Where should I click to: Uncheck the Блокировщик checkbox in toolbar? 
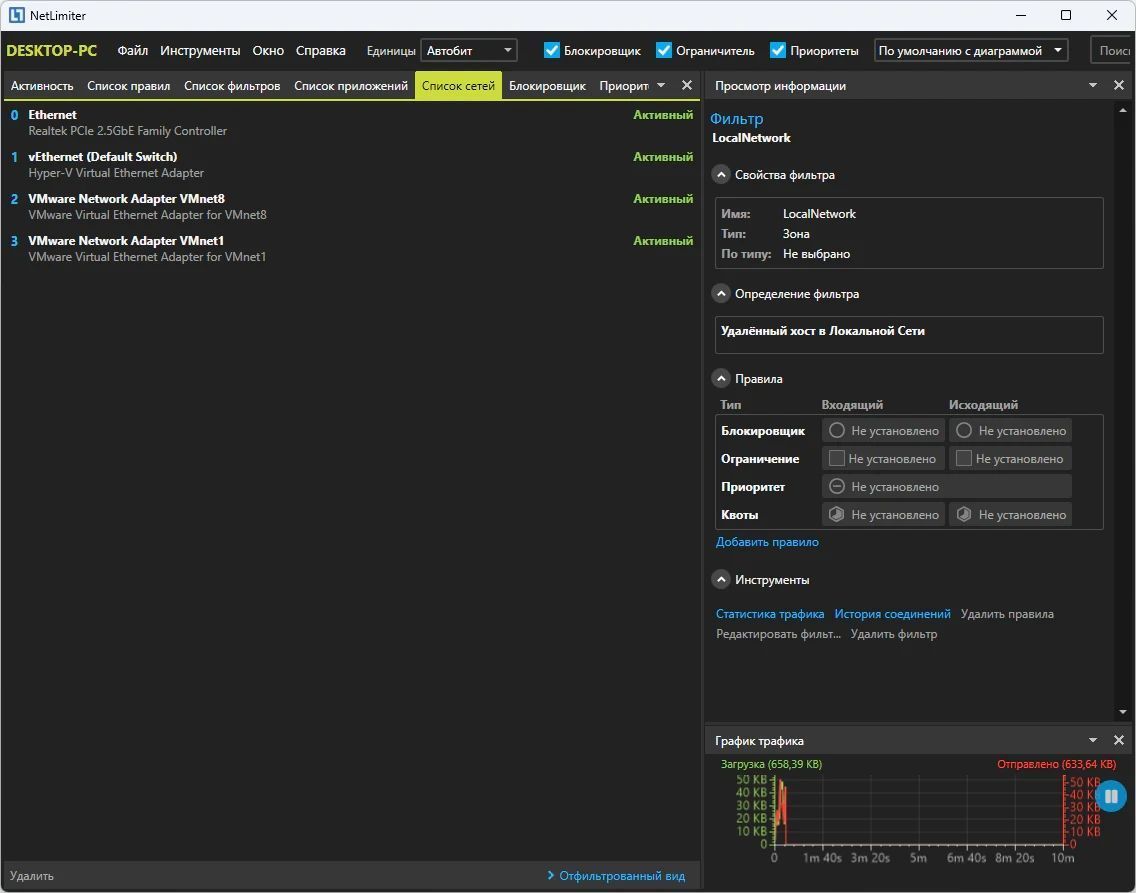click(552, 51)
